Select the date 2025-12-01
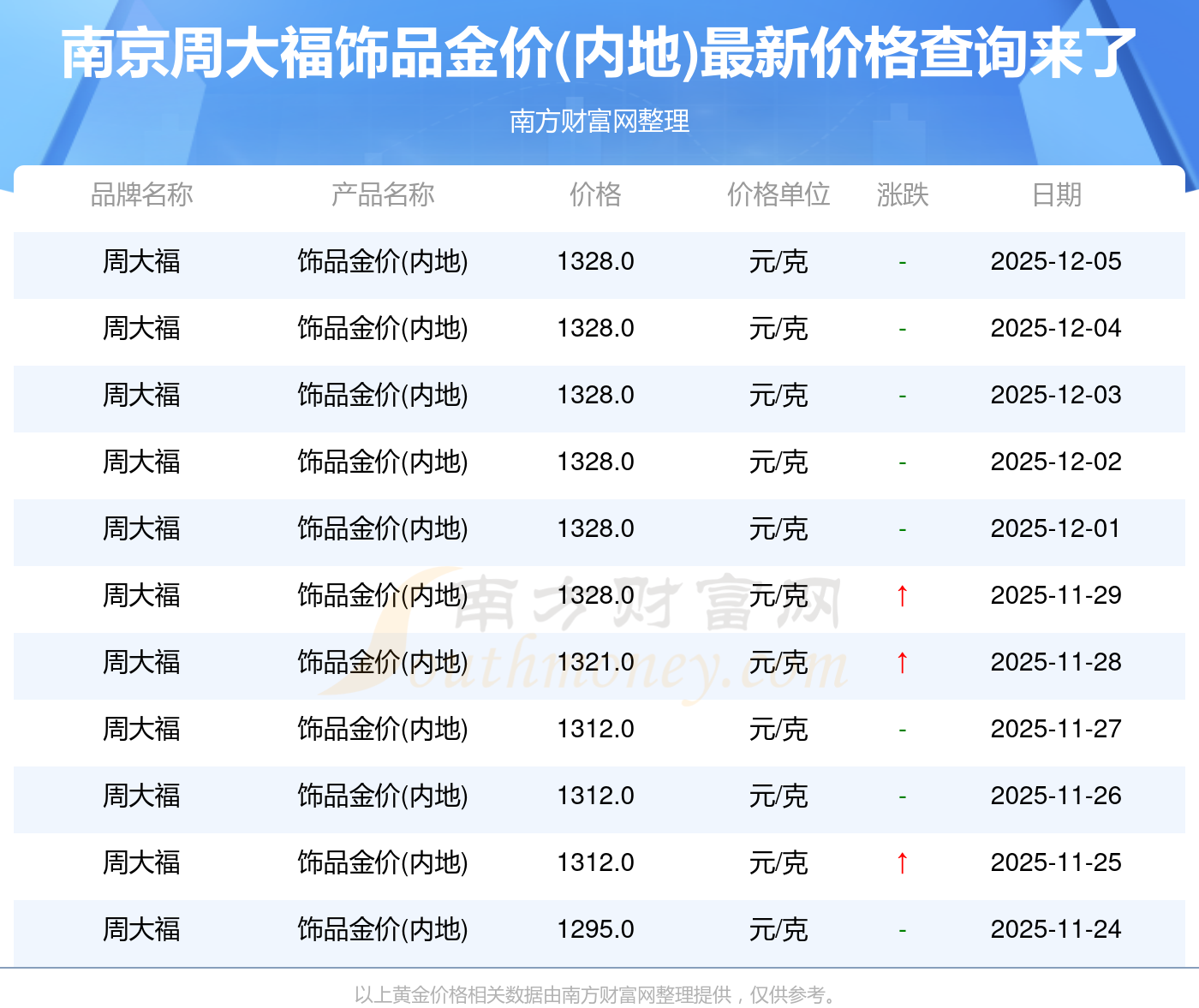 coord(1056,528)
